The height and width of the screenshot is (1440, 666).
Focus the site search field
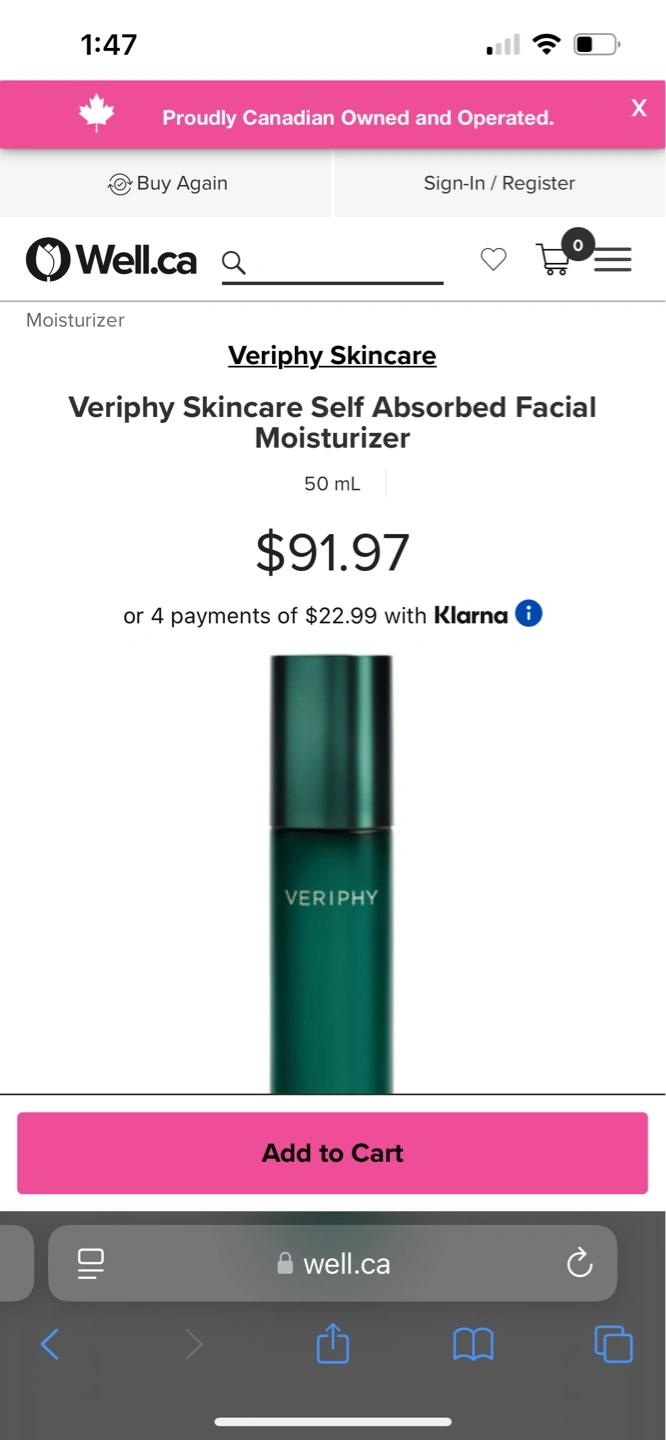[x=343, y=263]
